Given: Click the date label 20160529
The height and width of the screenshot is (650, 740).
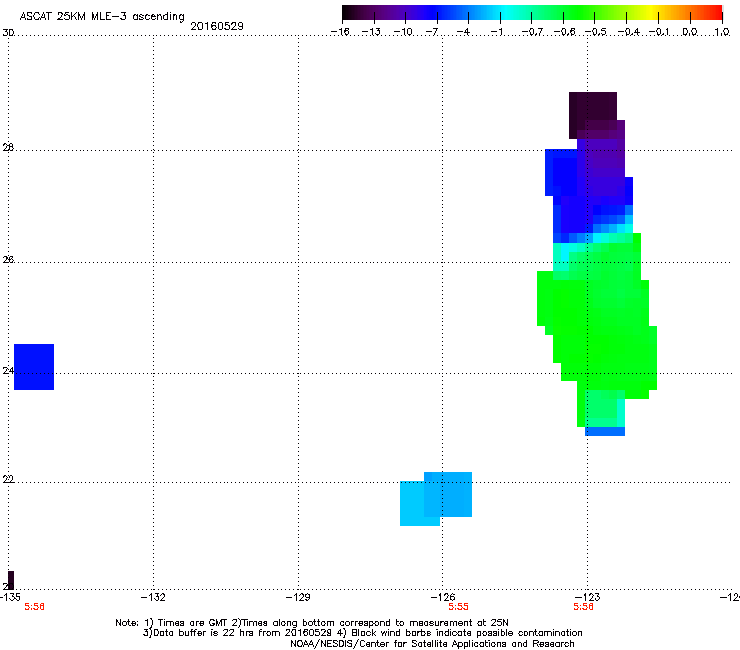Looking at the screenshot, I should (217, 26).
